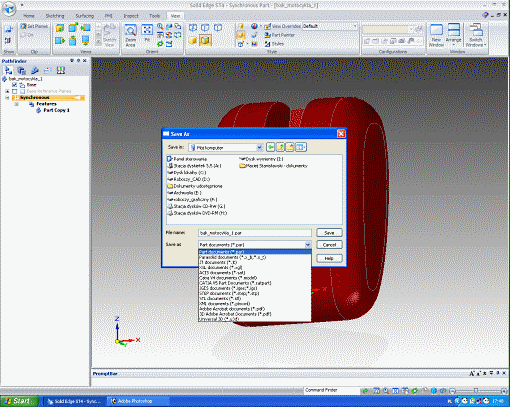Click the Cancel button in the dialog
The height and width of the screenshot is (407, 510).
pyautogui.click(x=329, y=245)
